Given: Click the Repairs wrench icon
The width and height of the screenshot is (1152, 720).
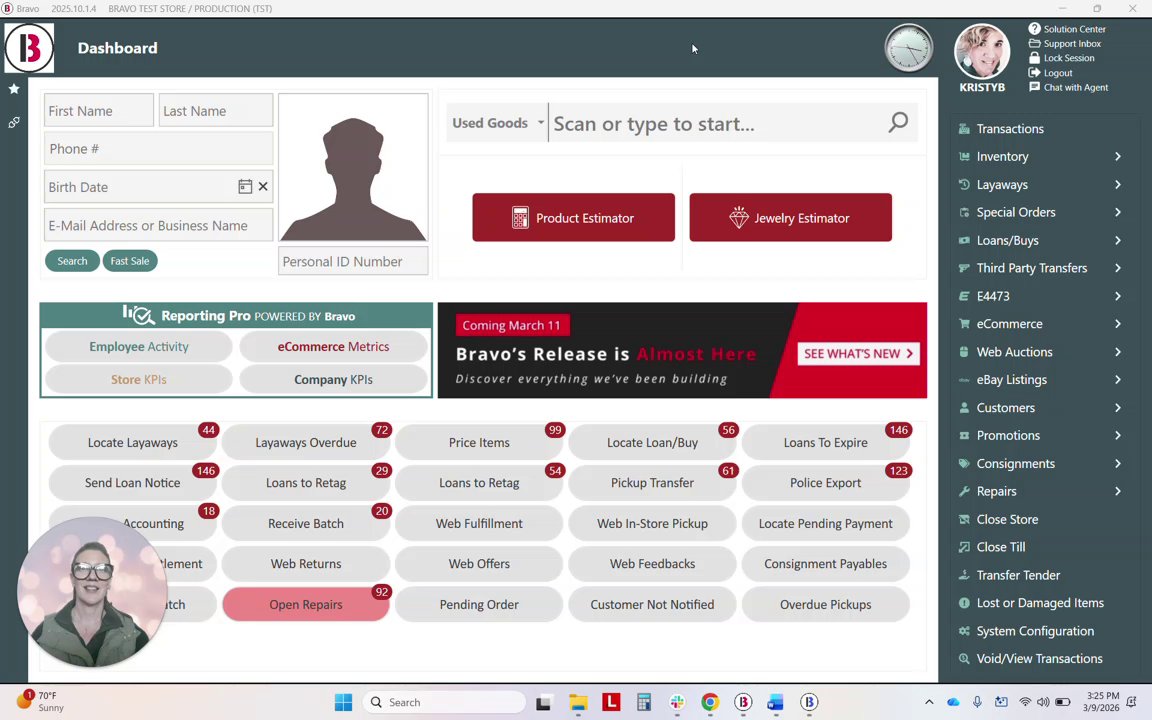Looking at the screenshot, I should point(964,492).
